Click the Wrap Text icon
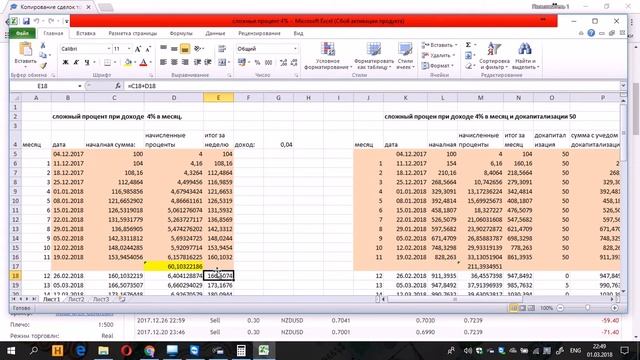The image size is (640, 360). [x=222, y=49]
